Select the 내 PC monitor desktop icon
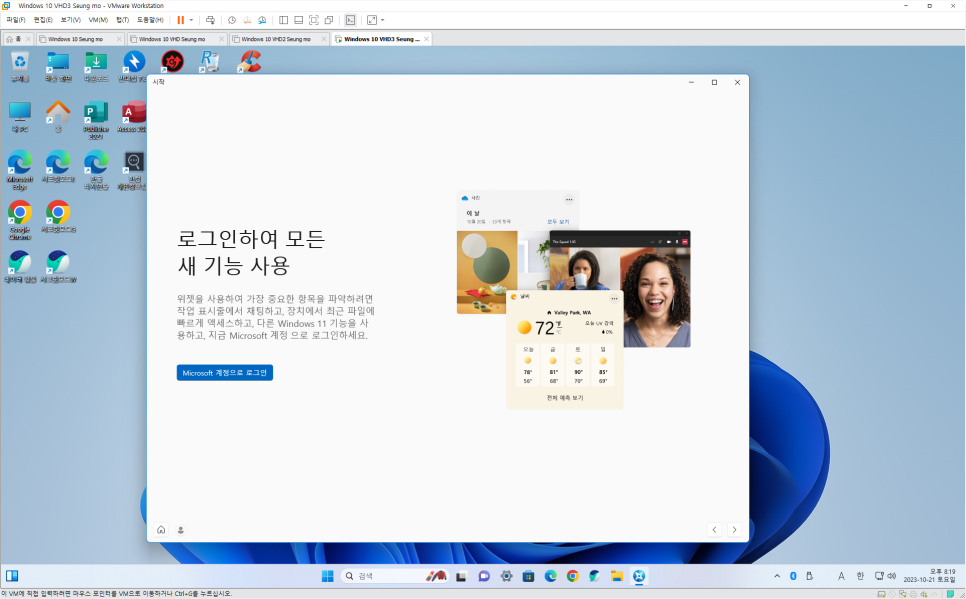Image resolution: width=966 pixels, height=599 pixels. (x=20, y=117)
